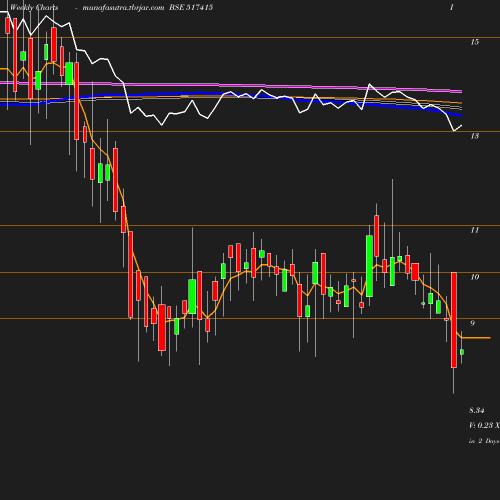
Task: Click the price axis label '15'
Action: [x=475, y=42]
